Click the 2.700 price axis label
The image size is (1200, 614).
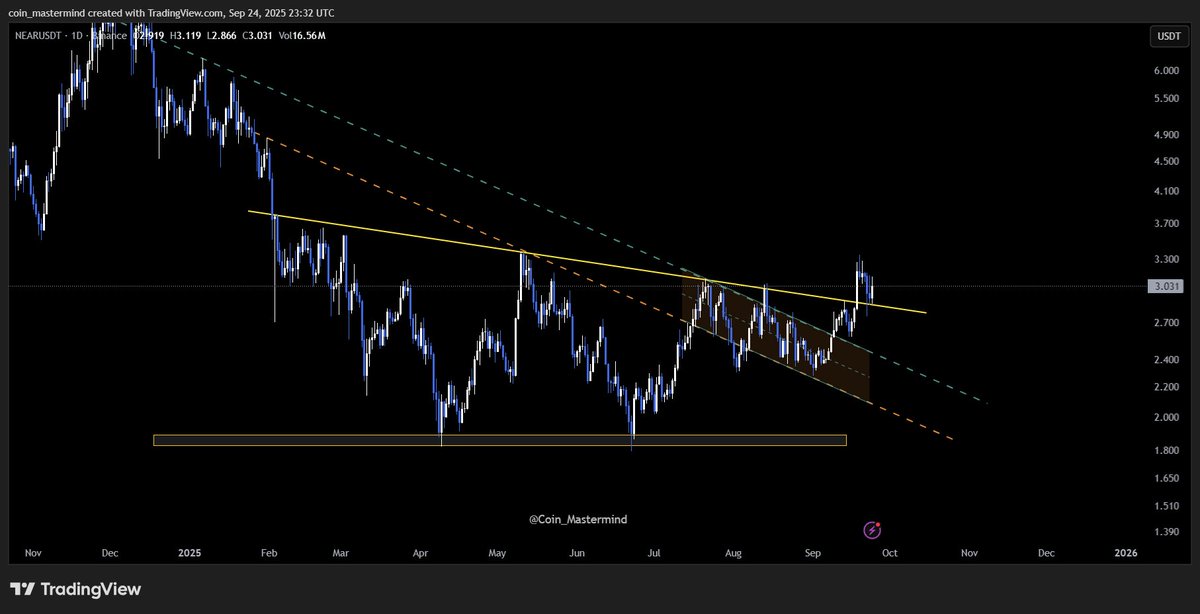(x=1167, y=323)
